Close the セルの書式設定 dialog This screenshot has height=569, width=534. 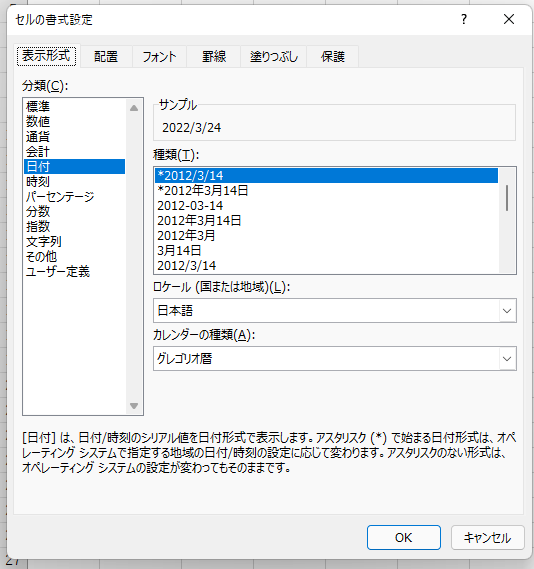pyautogui.click(x=509, y=19)
